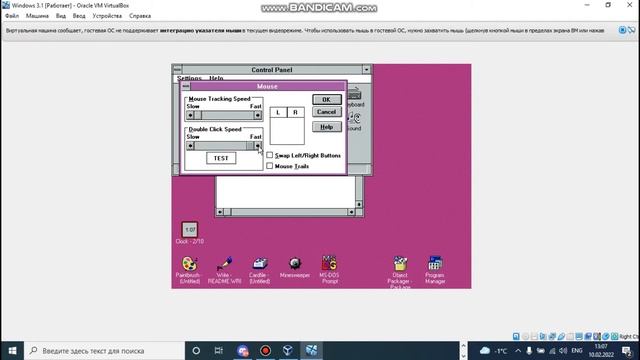The image size is (640, 360).
Task: Open the Вид menu in VirtualBox
Action: click(x=61, y=16)
